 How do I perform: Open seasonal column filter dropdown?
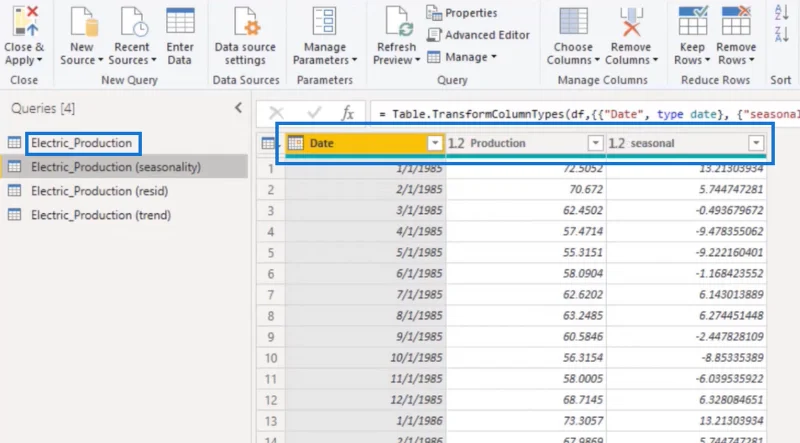(756, 143)
